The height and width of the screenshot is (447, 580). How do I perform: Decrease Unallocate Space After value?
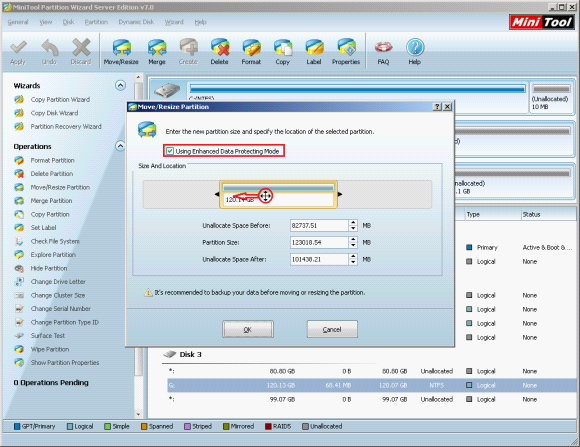click(353, 262)
